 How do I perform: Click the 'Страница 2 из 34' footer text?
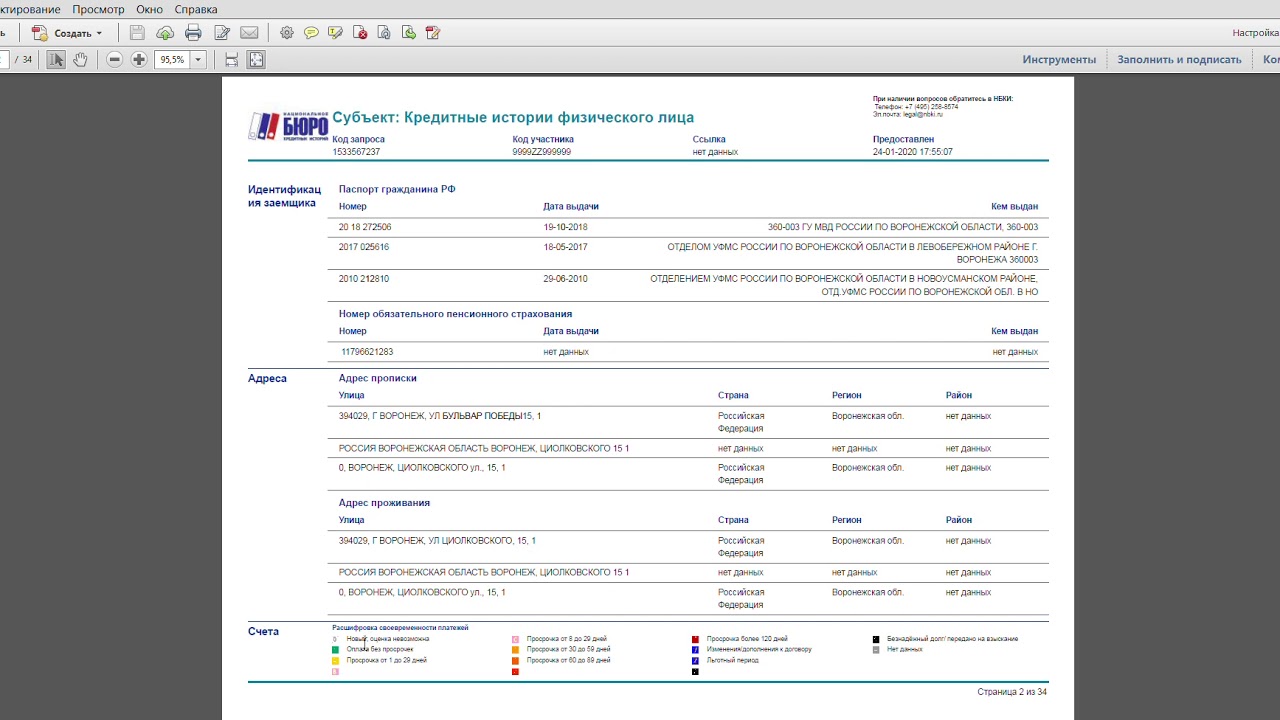[1012, 692]
